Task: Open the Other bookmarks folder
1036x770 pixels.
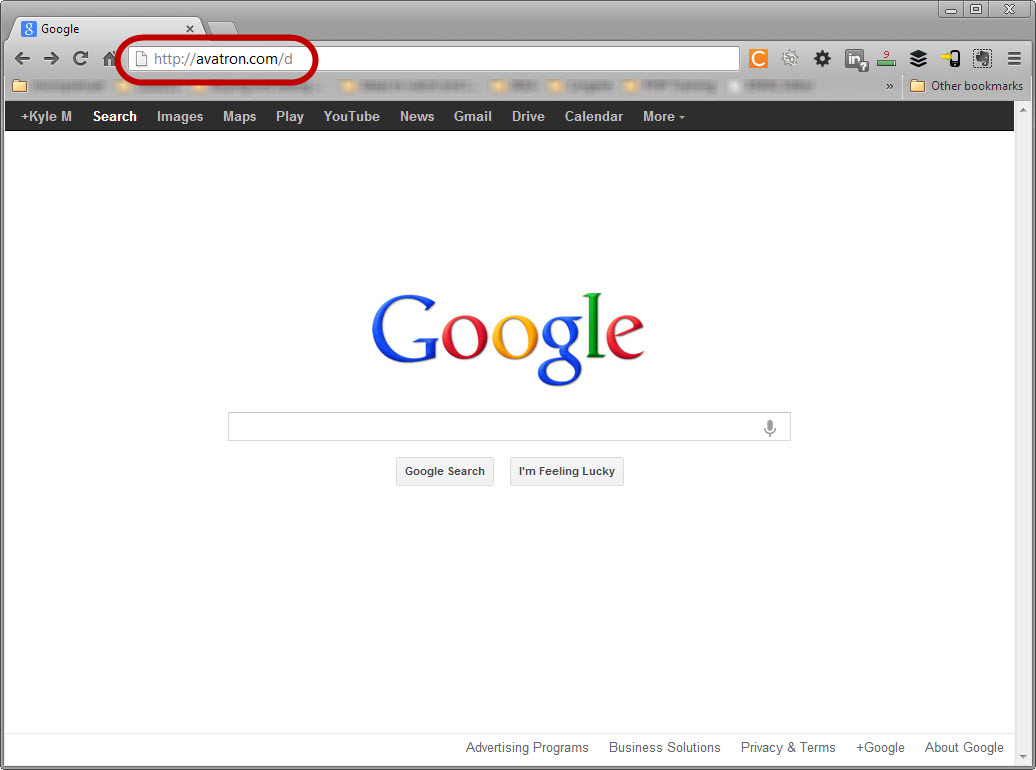Action: tap(966, 86)
